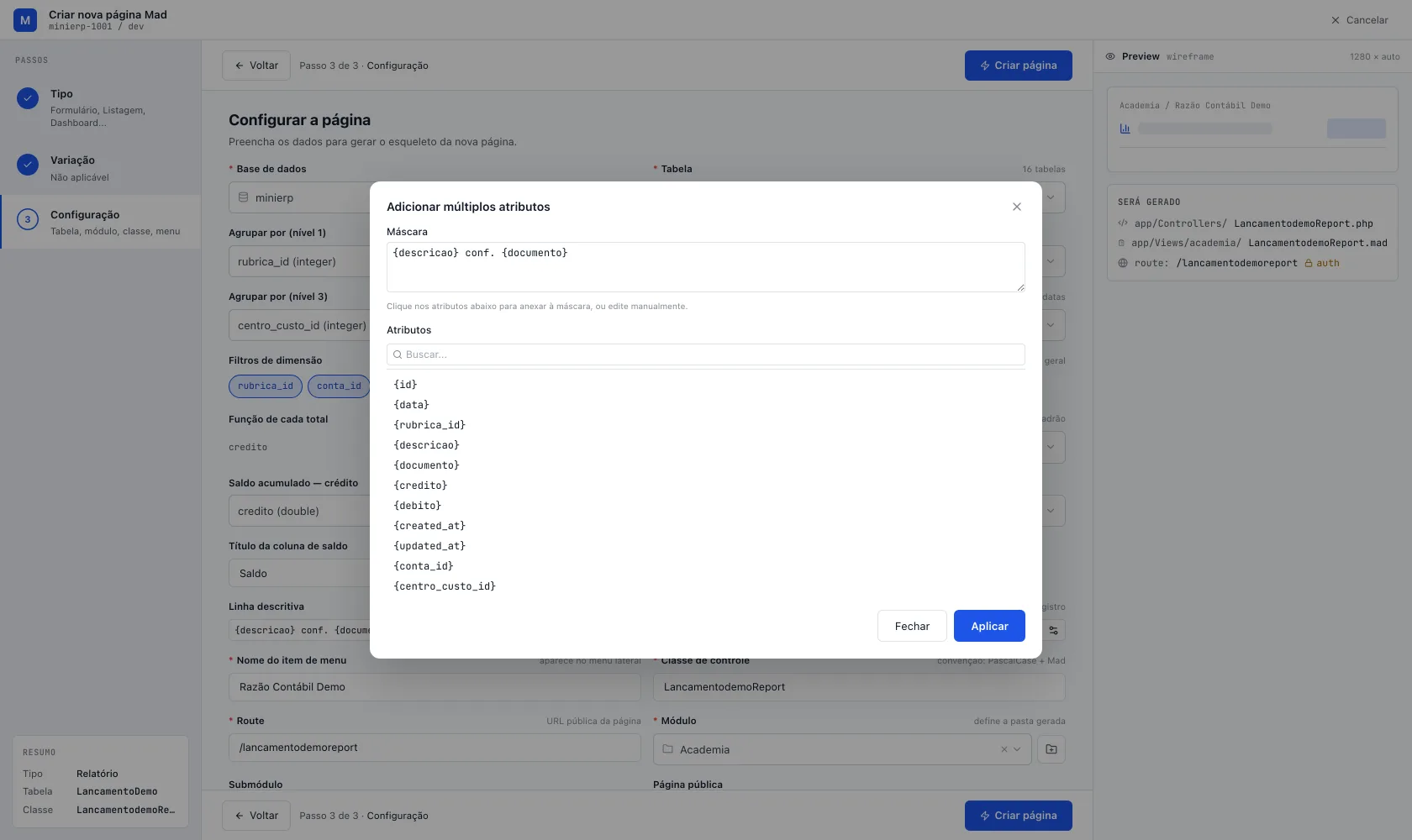
Task: Focus the Buscar attribute search field
Action: tap(706, 354)
